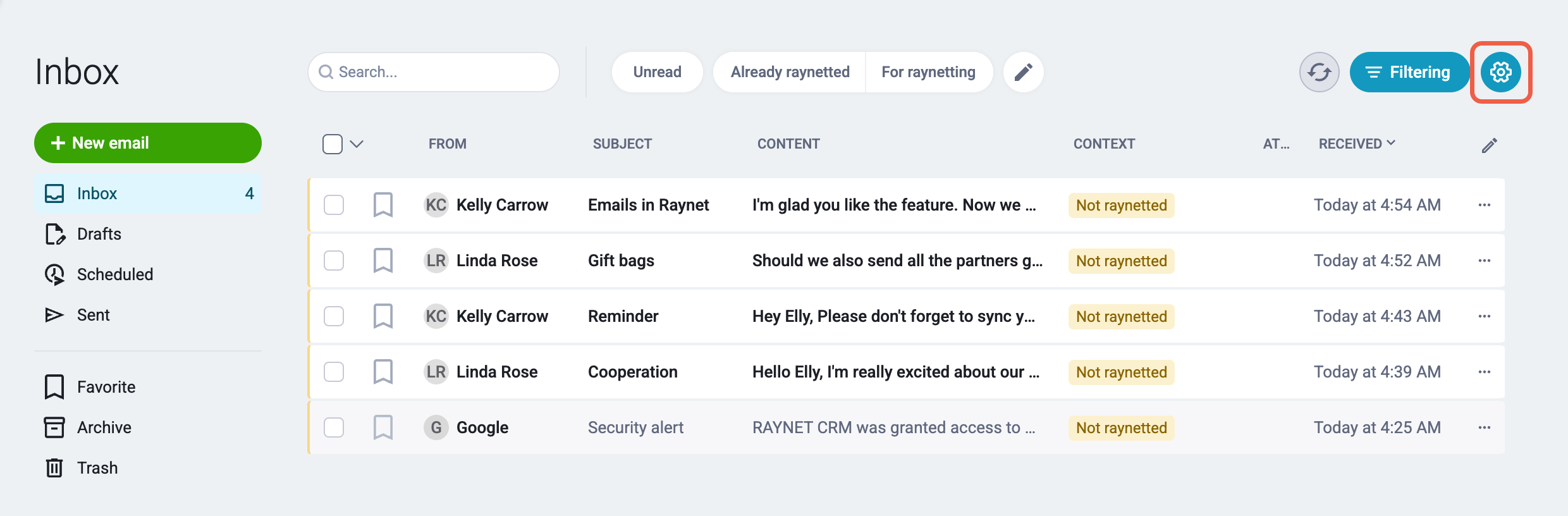The width and height of the screenshot is (1568, 516).
Task: Open more options for Cooperation email
Action: coord(1485,372)
